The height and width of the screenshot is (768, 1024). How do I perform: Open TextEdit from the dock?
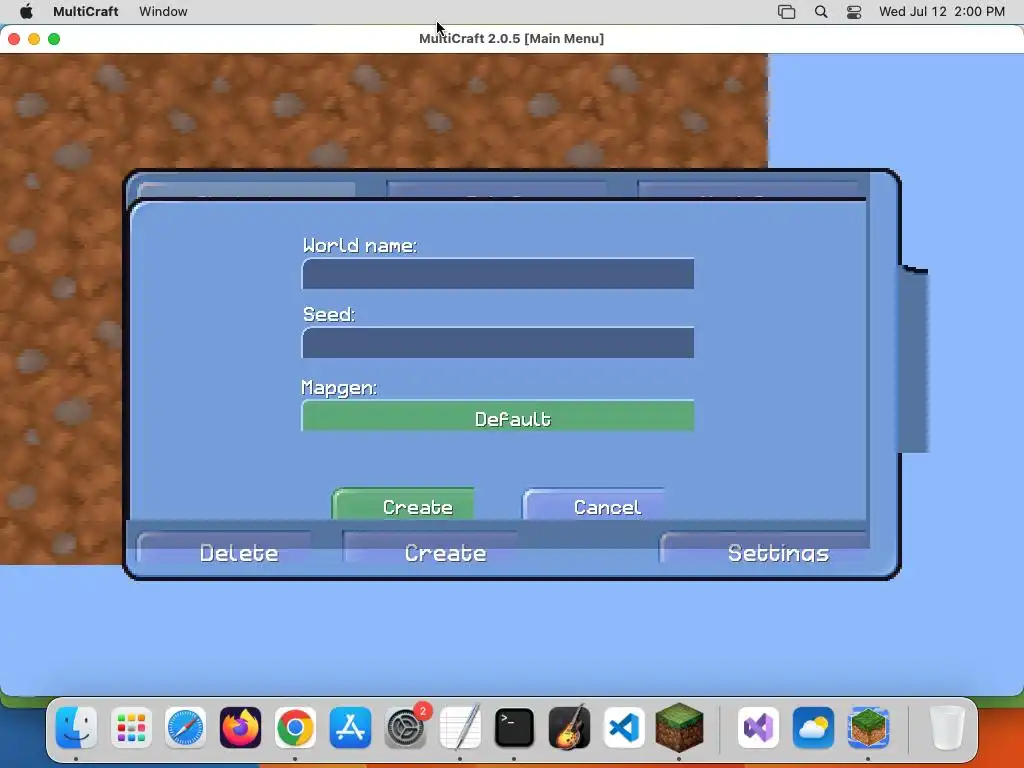[x=460, y=727]
